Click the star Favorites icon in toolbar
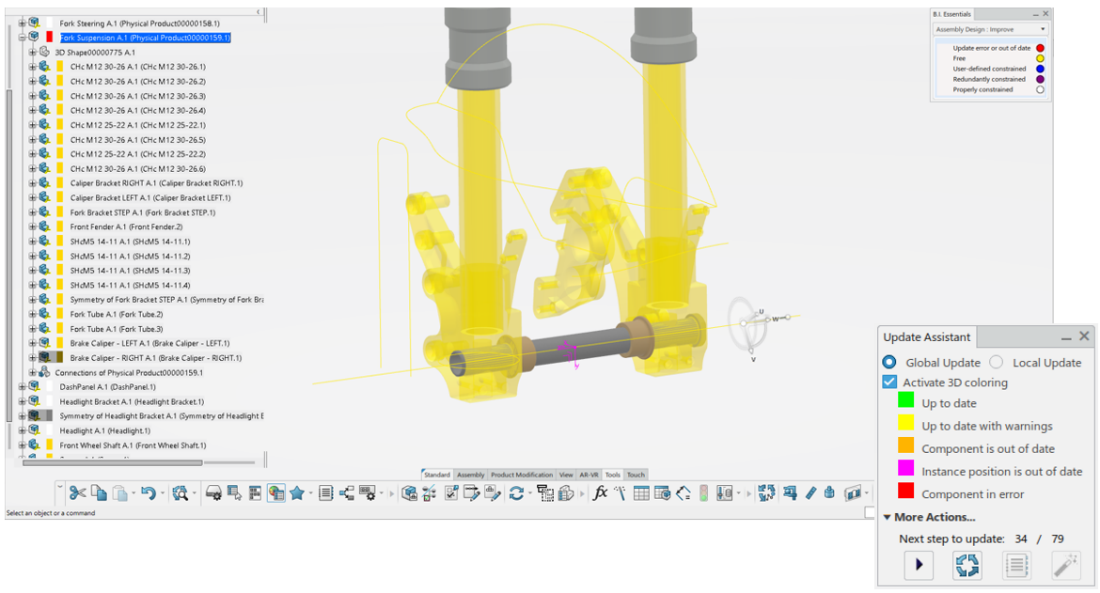Viewport: 1100px width, 593px height. (x=297, y=493)
